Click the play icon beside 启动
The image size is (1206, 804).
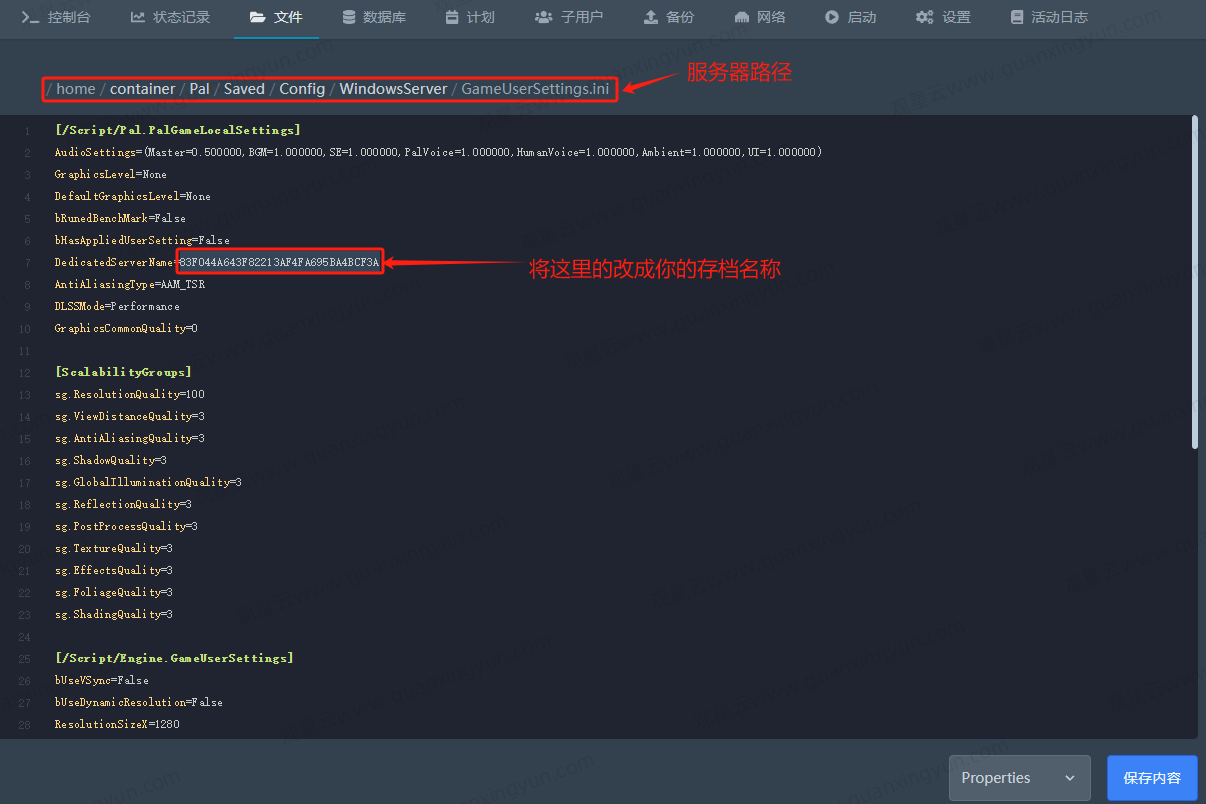[832, 17]
